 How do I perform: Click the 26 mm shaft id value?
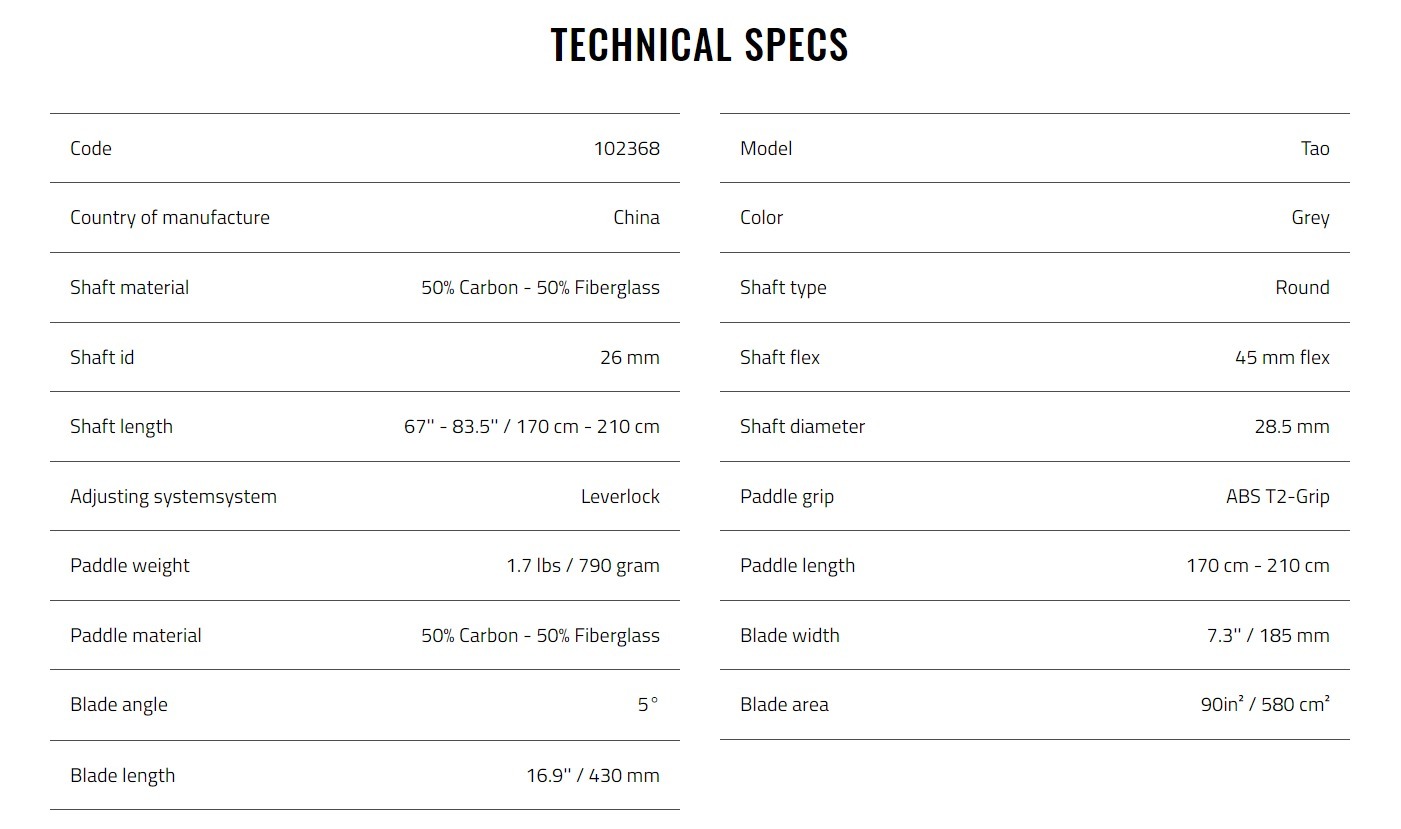tap(630, 357)
